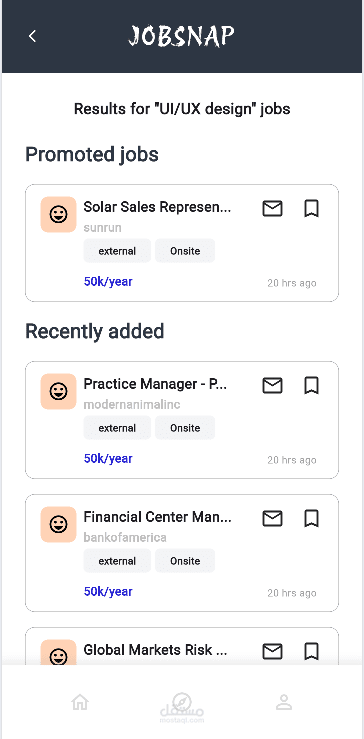Go back using the header arrow
This screenshot has width=364, height=739.
[x=32, y=36]
